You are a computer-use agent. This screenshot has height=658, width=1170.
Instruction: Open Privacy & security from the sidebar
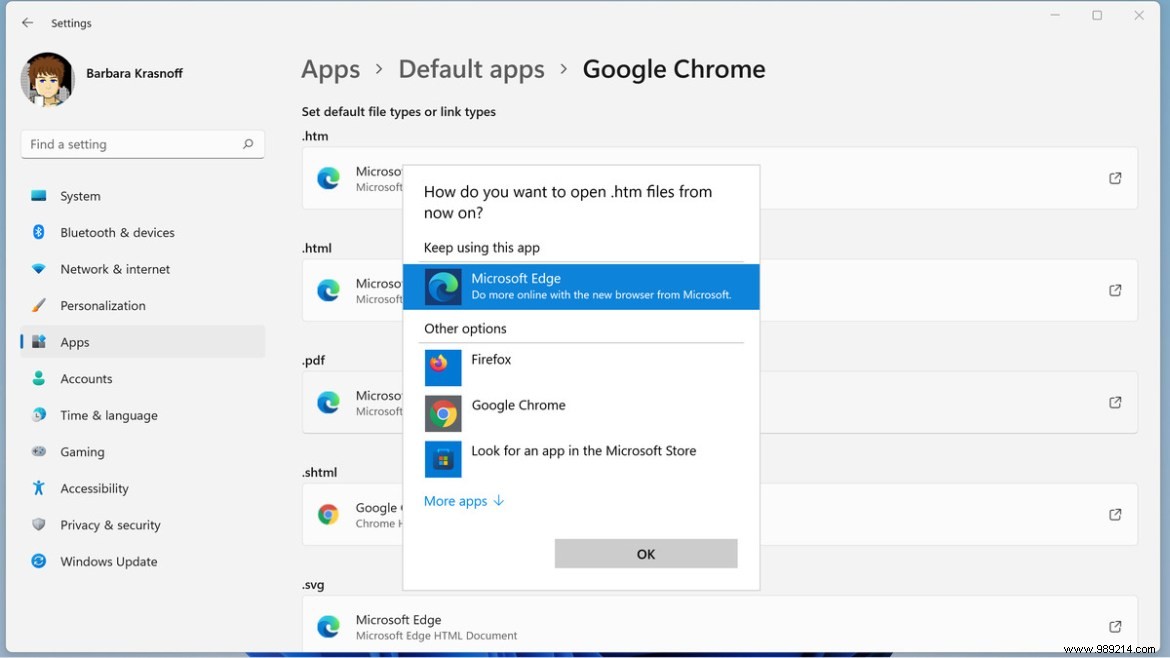(38, 524)
